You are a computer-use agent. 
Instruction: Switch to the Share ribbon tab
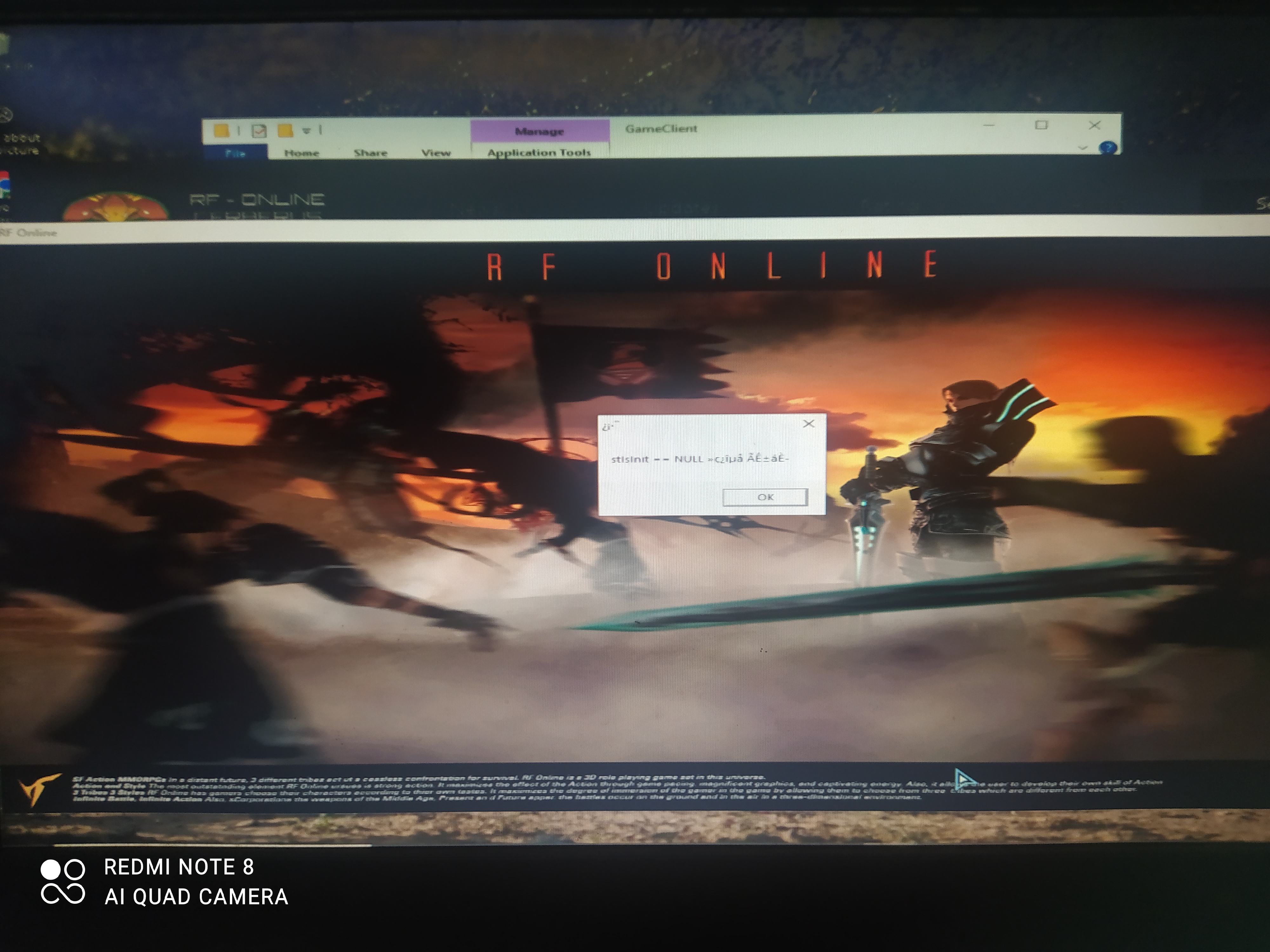[x=370, y=153]
